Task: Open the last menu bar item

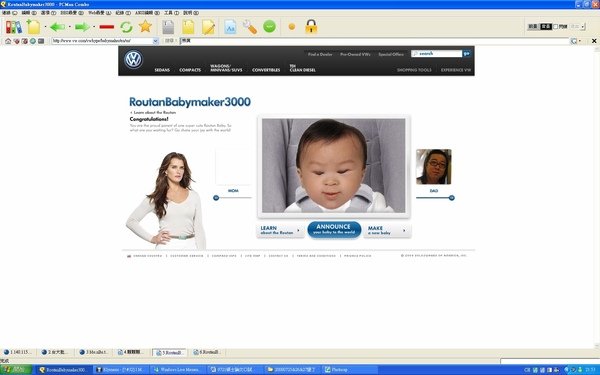Action: (x=191, y=13)
